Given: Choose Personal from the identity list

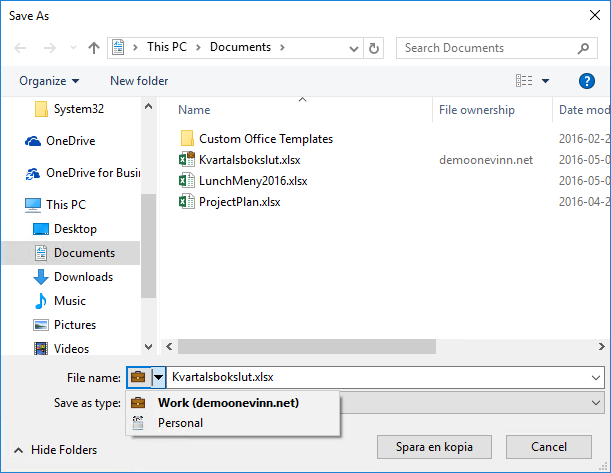Looking at the screenshot, I should (x=180, y=423).
